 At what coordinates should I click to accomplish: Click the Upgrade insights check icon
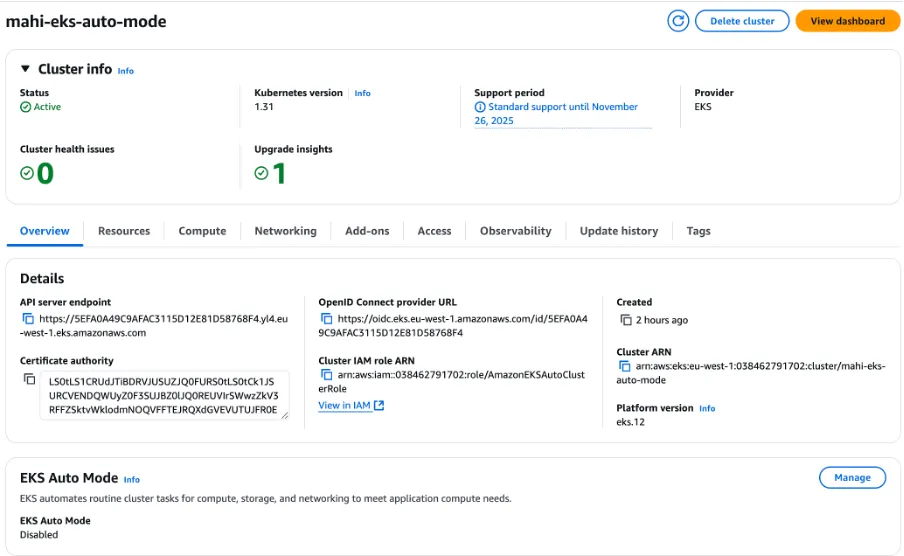[x=261, y=173]
